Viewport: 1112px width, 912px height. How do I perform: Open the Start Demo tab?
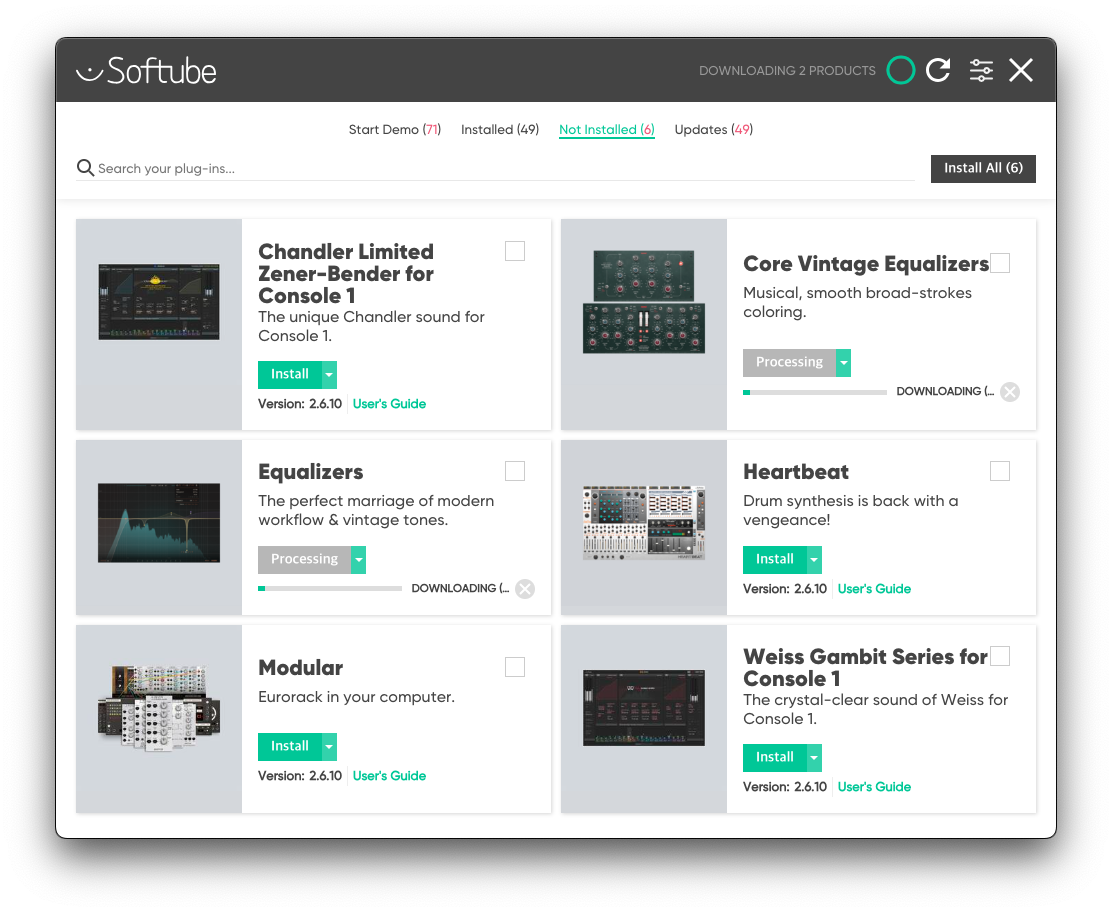pos(394,130)
